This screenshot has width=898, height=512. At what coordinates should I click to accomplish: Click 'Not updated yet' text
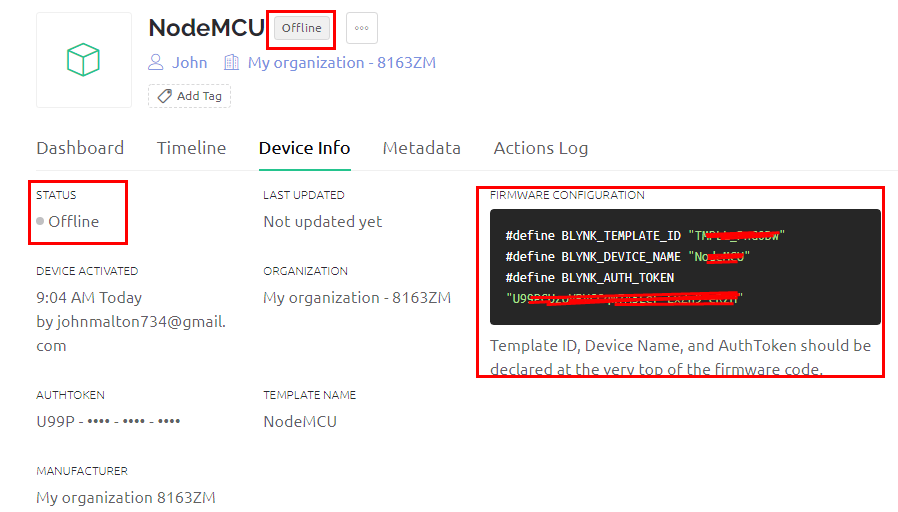(x=322, y=222)
